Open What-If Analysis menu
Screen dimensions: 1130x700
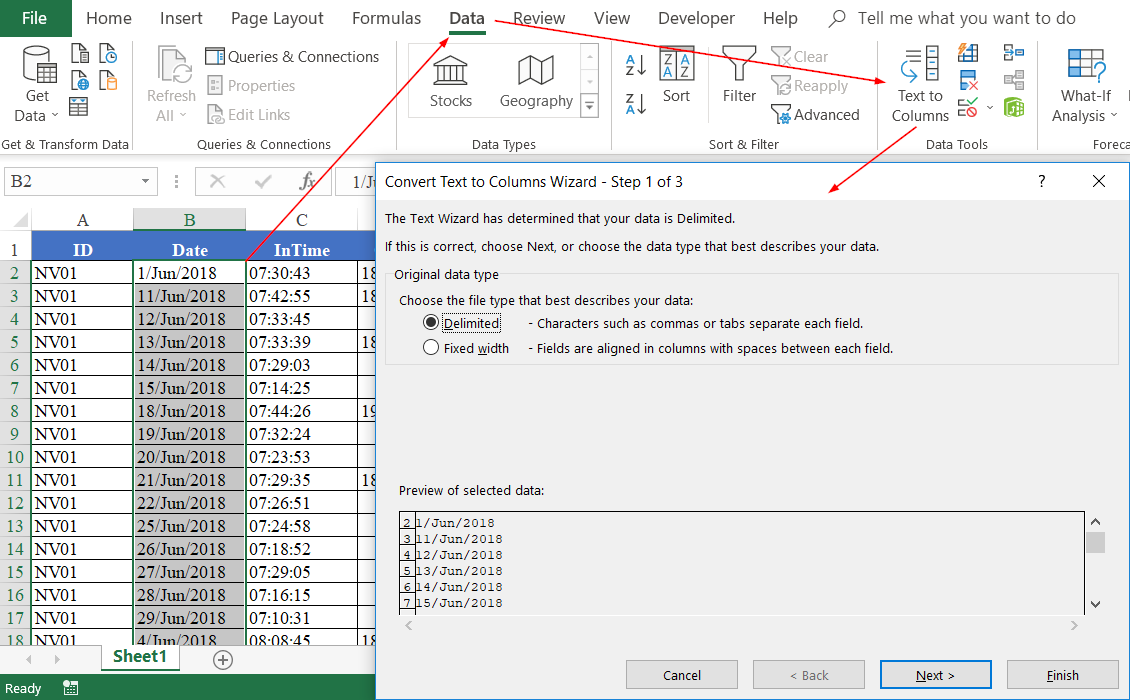[1085, 84]
